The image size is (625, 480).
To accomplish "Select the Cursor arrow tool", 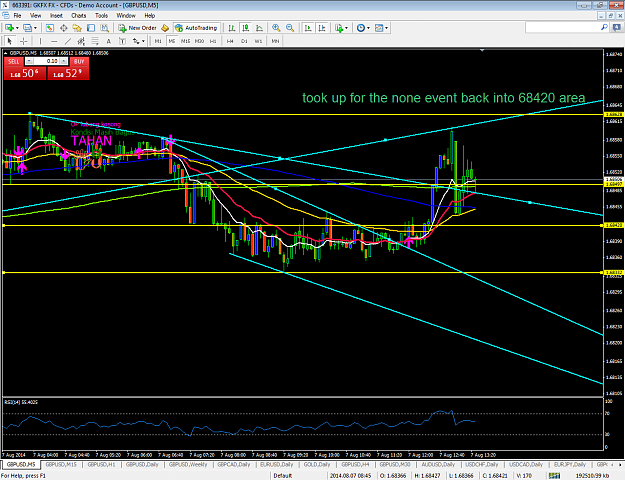I will [x=10, y=41].
